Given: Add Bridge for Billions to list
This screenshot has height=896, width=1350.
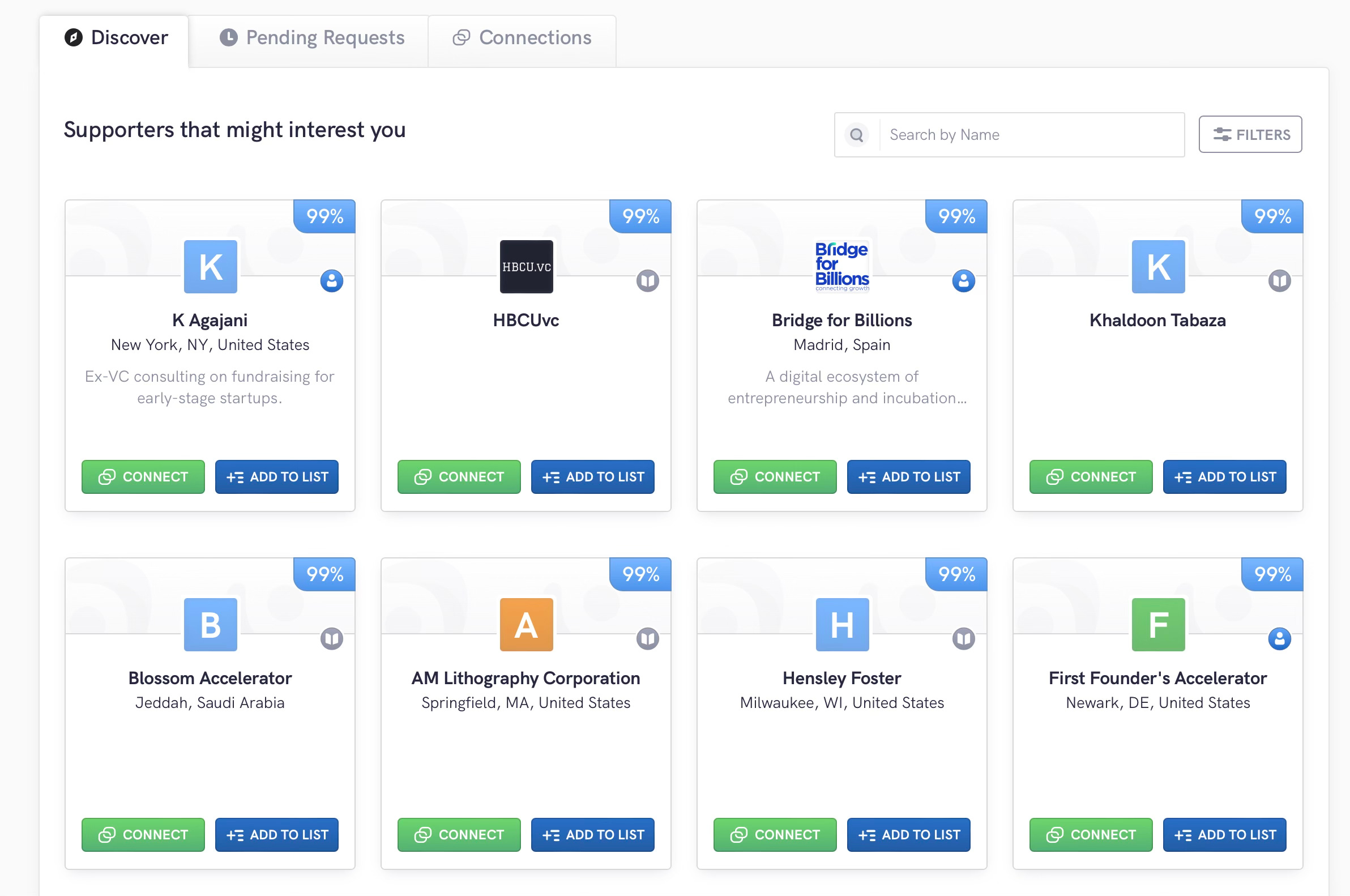Looking at the screenshot, I should coord(908,476).
